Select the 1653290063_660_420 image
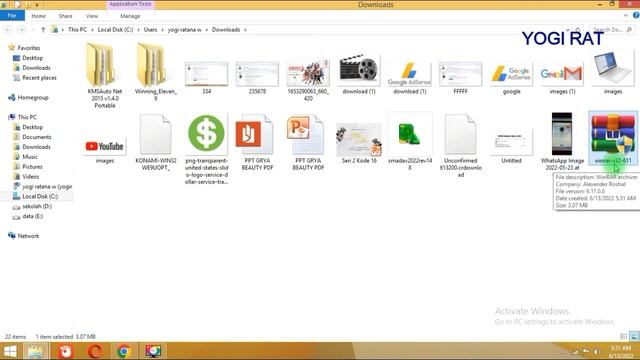The height and width of the screenshot is (360, 640). pos(308,80)
